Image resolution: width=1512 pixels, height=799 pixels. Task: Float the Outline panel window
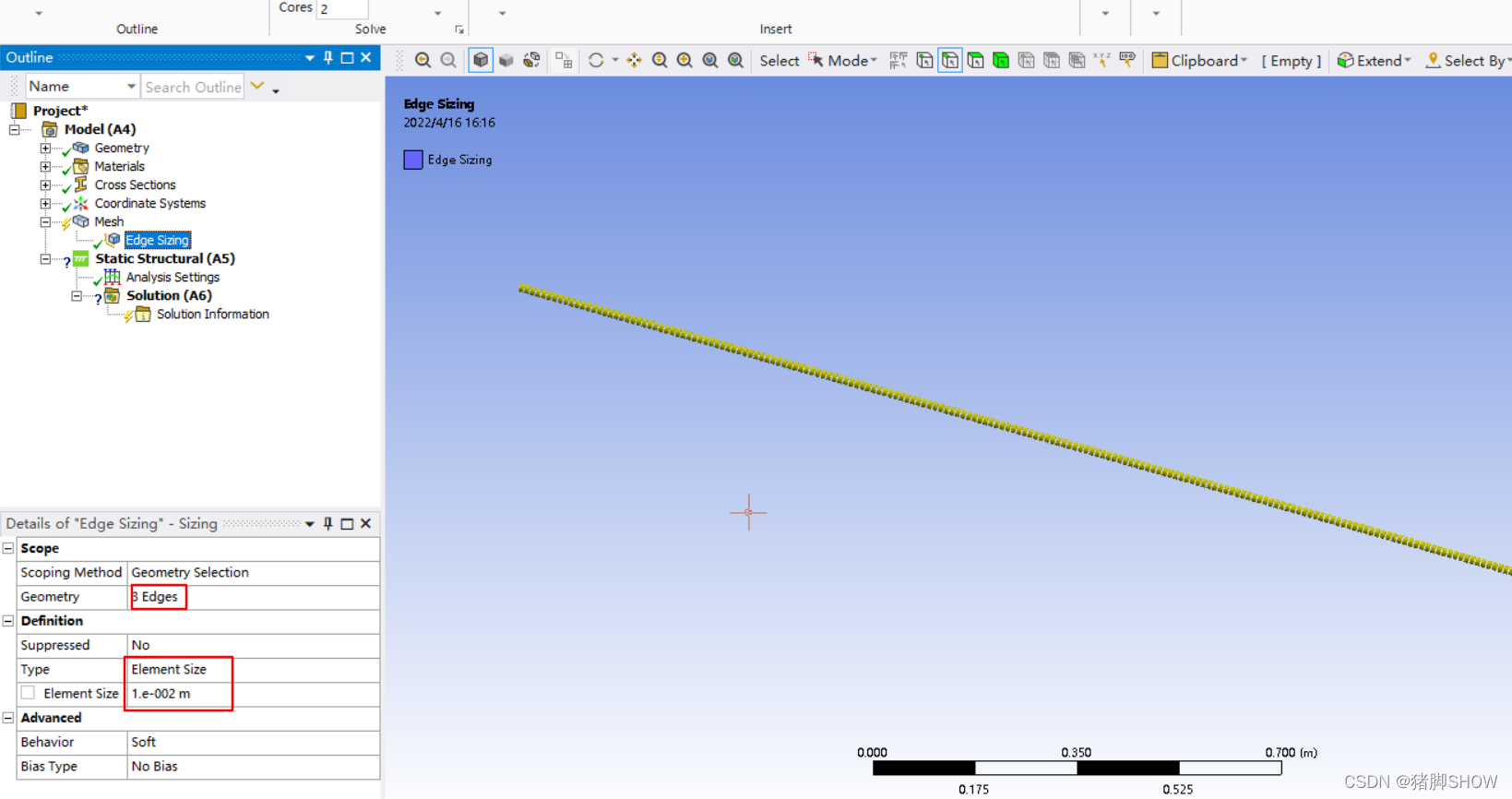[x=347, y=57]
